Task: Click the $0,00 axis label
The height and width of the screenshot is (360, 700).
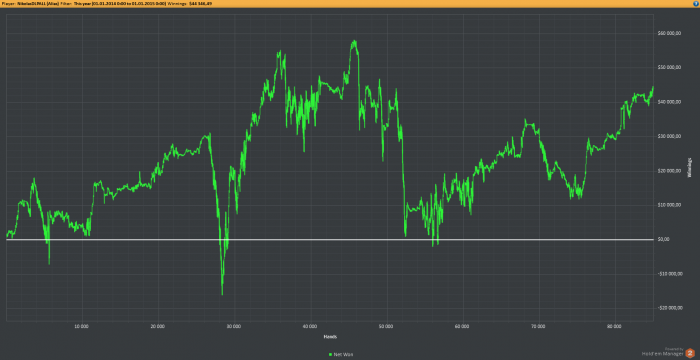Action: pos(664,239)
